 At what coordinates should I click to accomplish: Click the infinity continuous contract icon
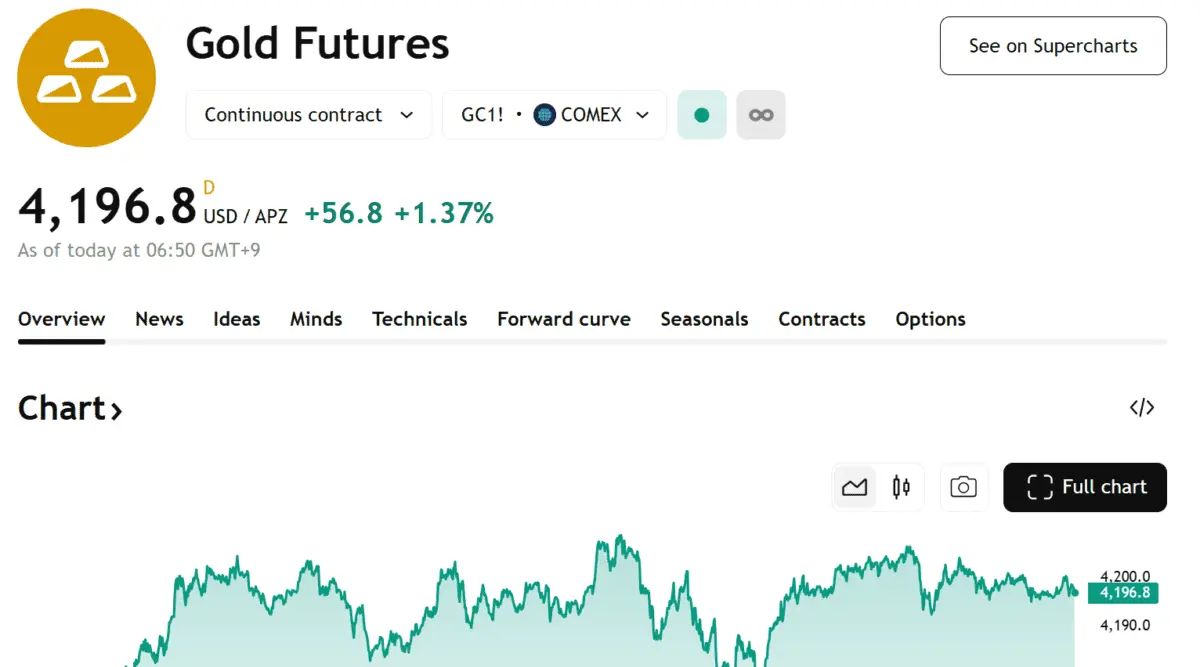(x=761, y=115)
